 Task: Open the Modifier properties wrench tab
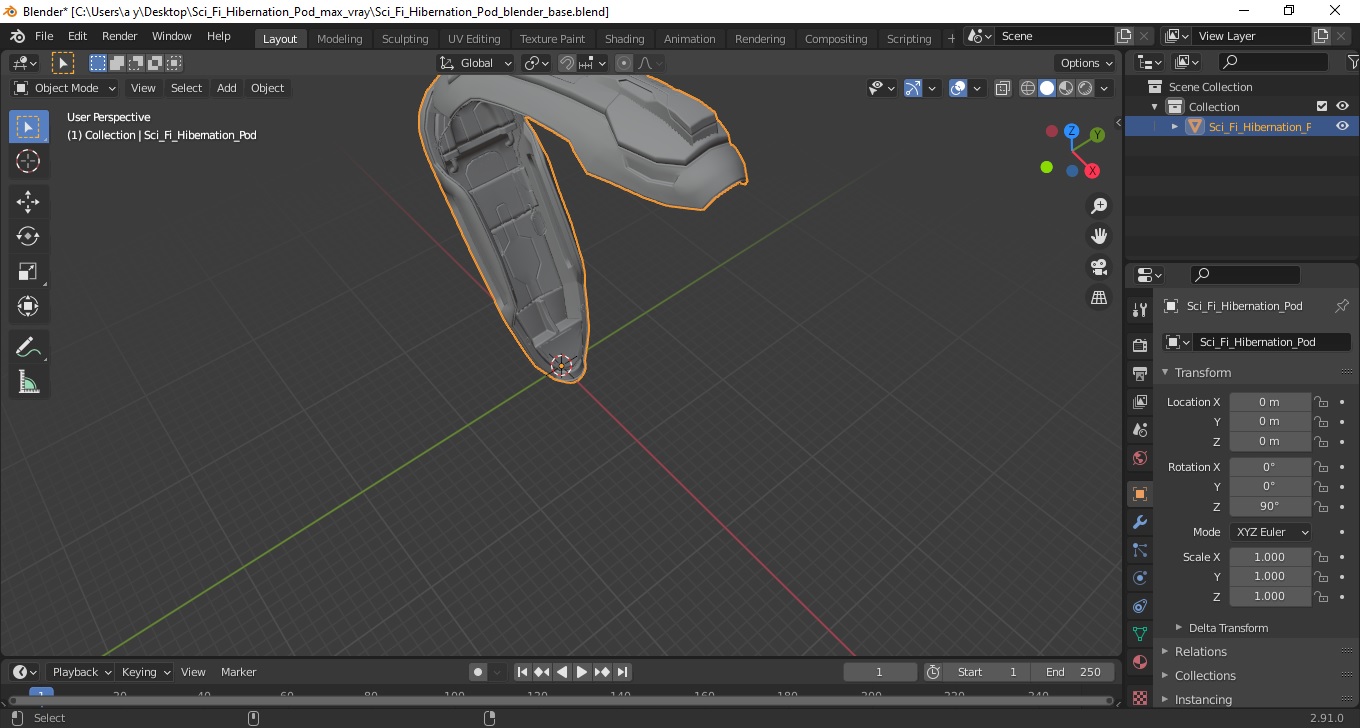tap(1139, 522)
